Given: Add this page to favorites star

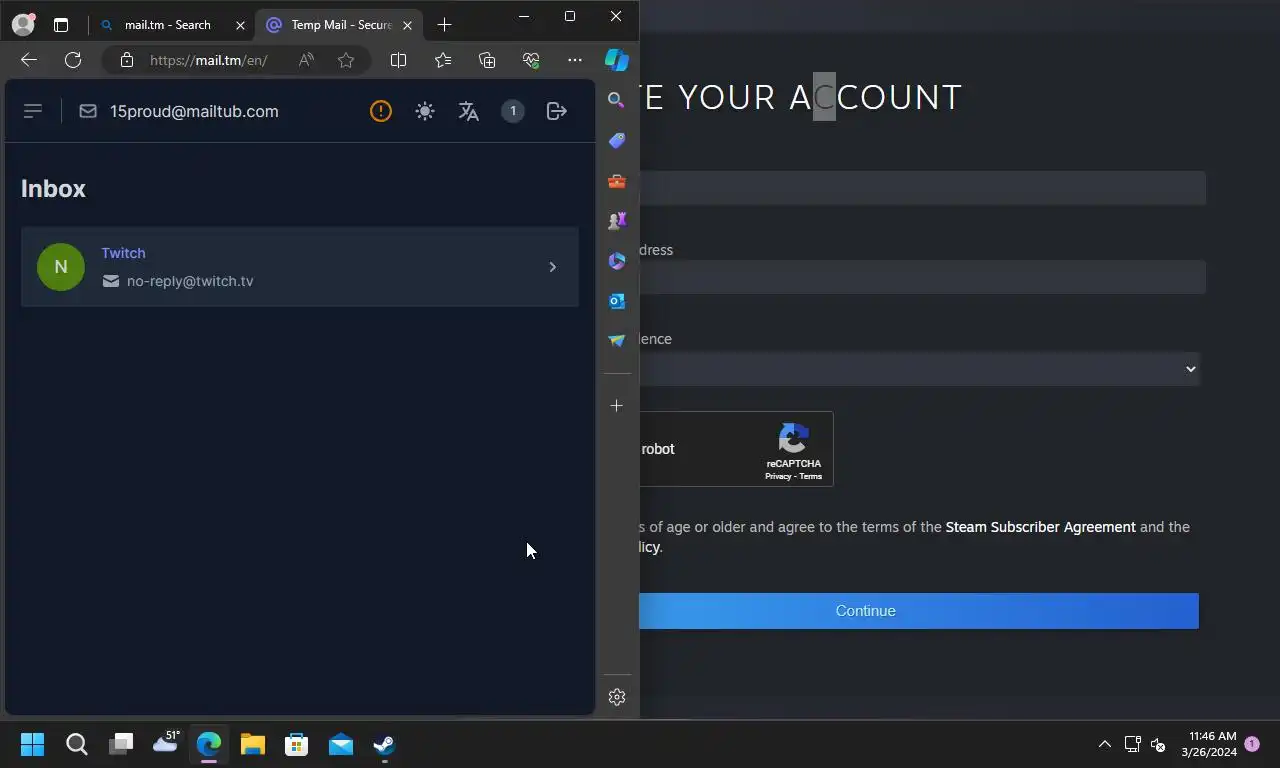Looking at the screenshot, I should coord(346,60).
